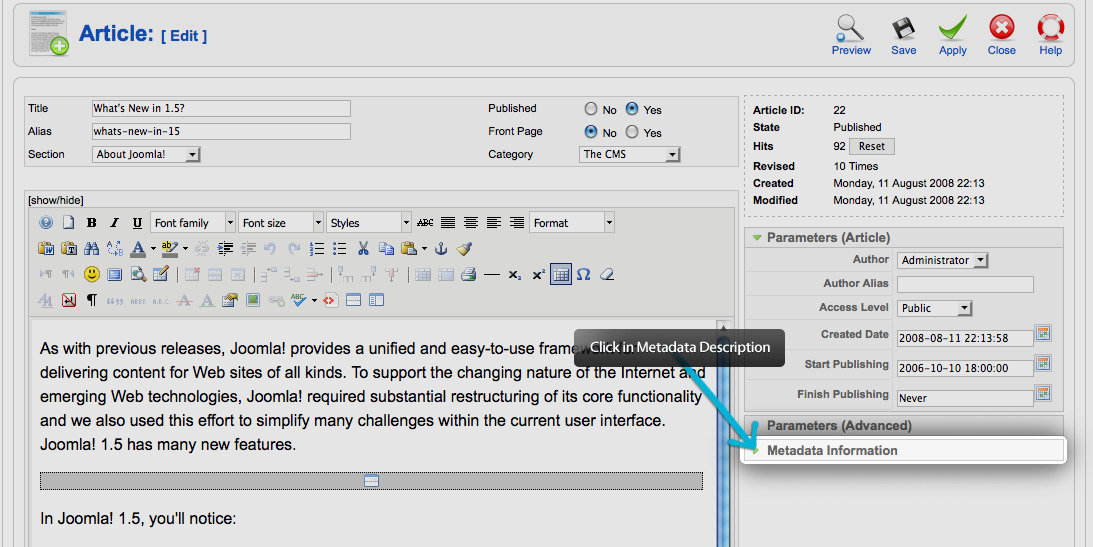Insert special character (omega)
Viewport: 1093px width, 547px height.
click(583, 275)
